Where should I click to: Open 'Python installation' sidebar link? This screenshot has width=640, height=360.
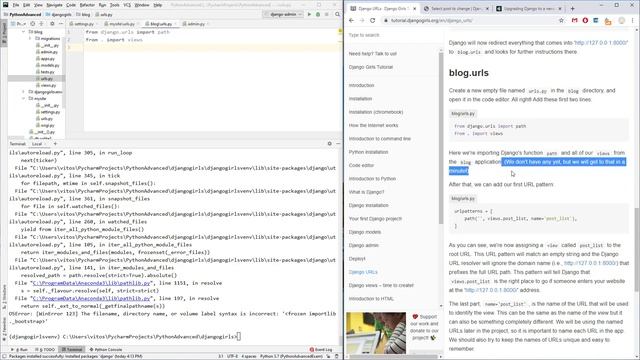click(369, 152)
